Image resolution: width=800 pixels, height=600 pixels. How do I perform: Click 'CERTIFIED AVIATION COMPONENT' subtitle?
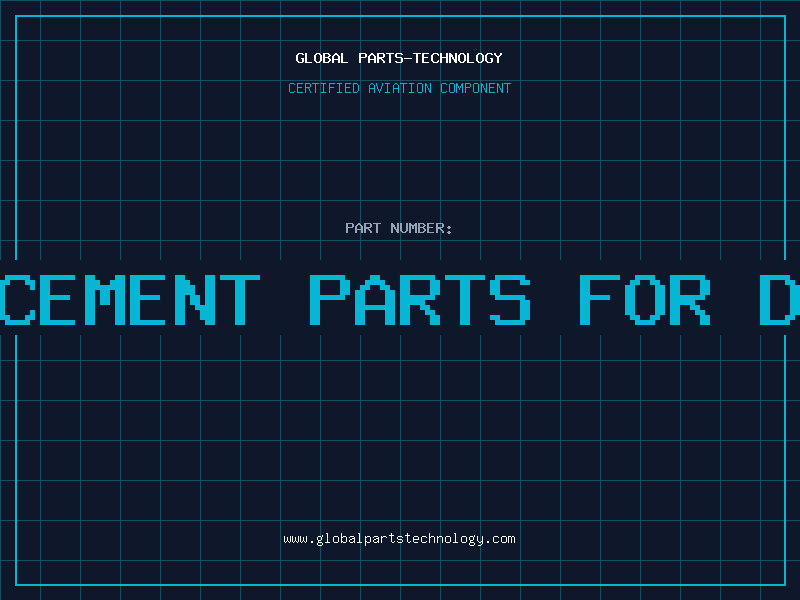pos(399,88)
